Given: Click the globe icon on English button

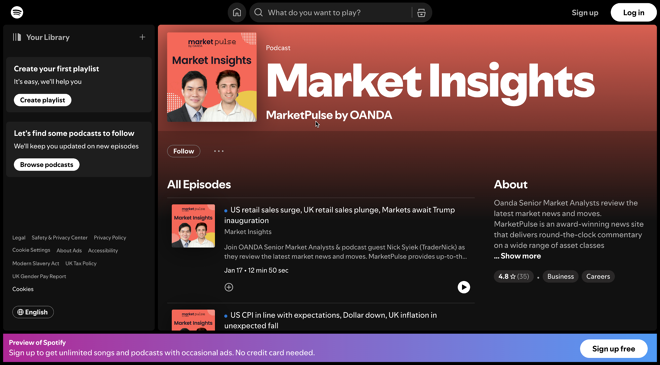Looking at the screenshot, I should tap(20, 312).
